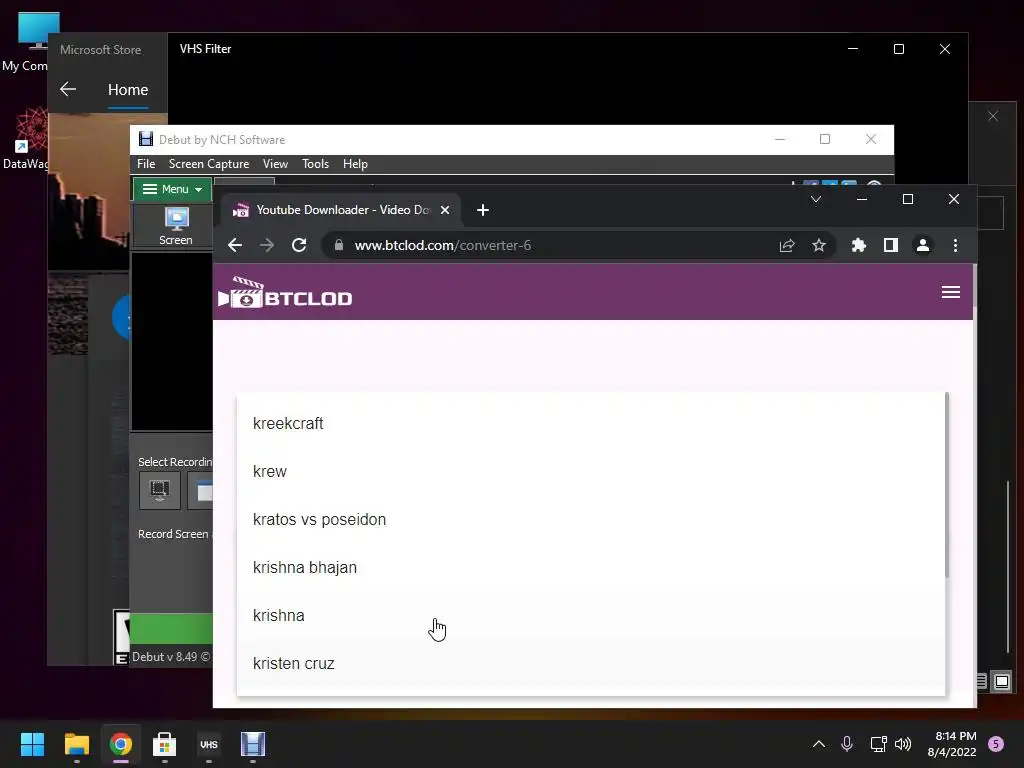Click the suggestion list scrollbar
This screenshot has height=768, width=1024.
point(946,485)
